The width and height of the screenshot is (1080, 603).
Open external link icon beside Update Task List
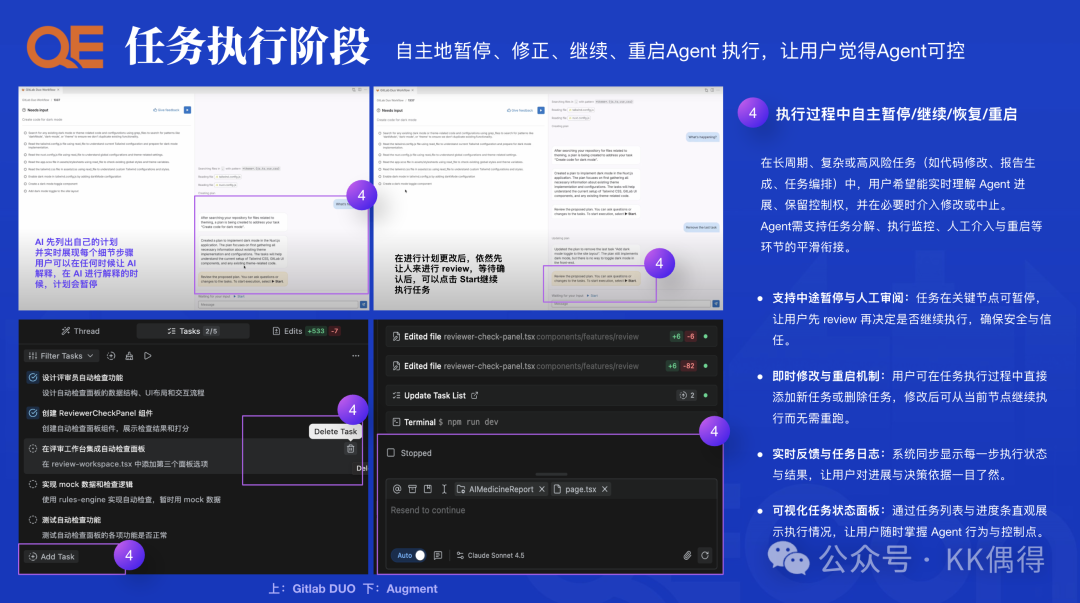coord(475,395)
